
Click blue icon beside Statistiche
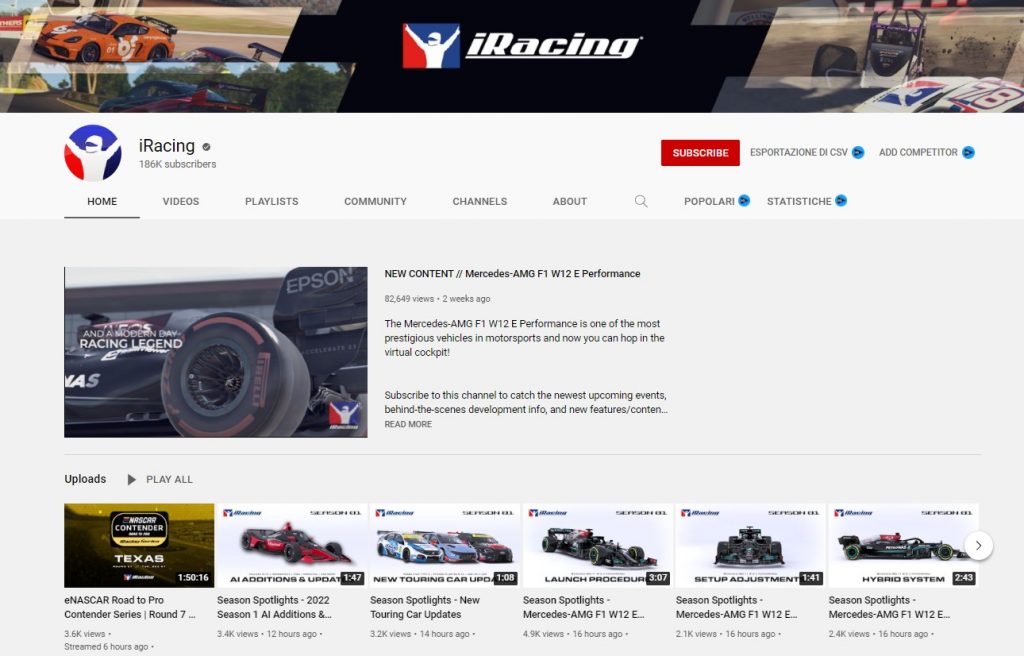click(x=841, y=201)
